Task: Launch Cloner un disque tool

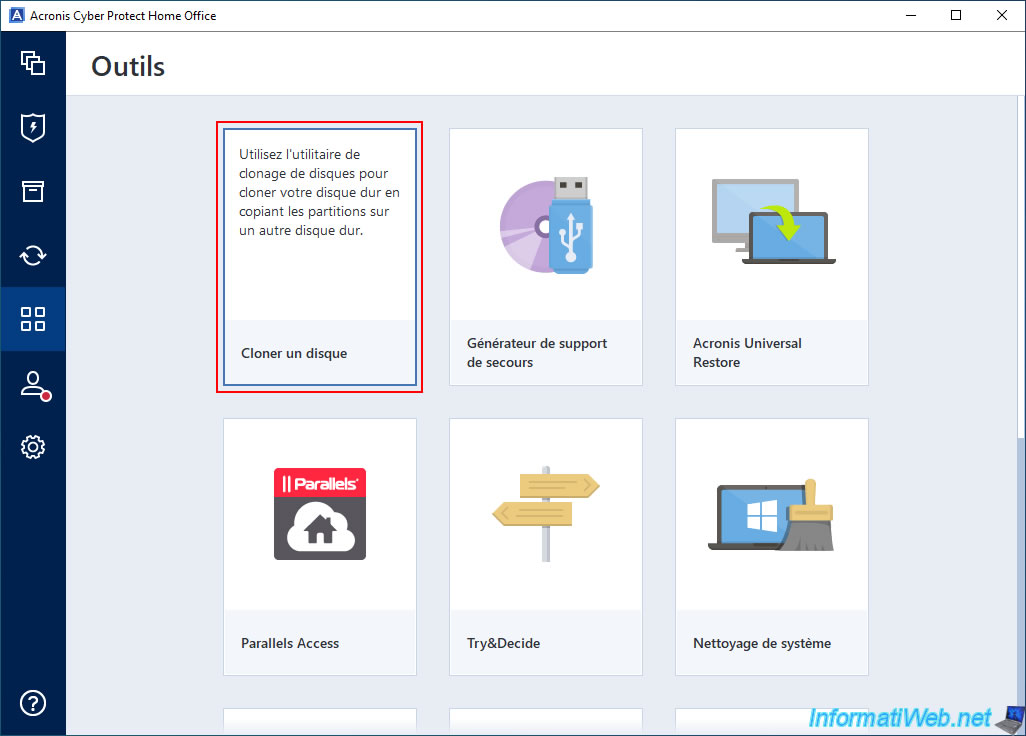Action: pos(294,353)
